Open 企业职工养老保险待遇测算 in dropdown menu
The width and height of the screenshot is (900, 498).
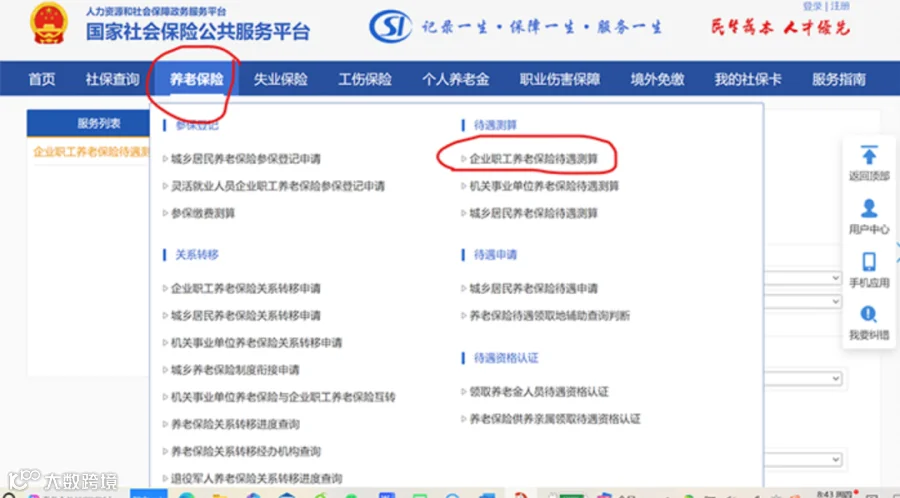(534, 159)
